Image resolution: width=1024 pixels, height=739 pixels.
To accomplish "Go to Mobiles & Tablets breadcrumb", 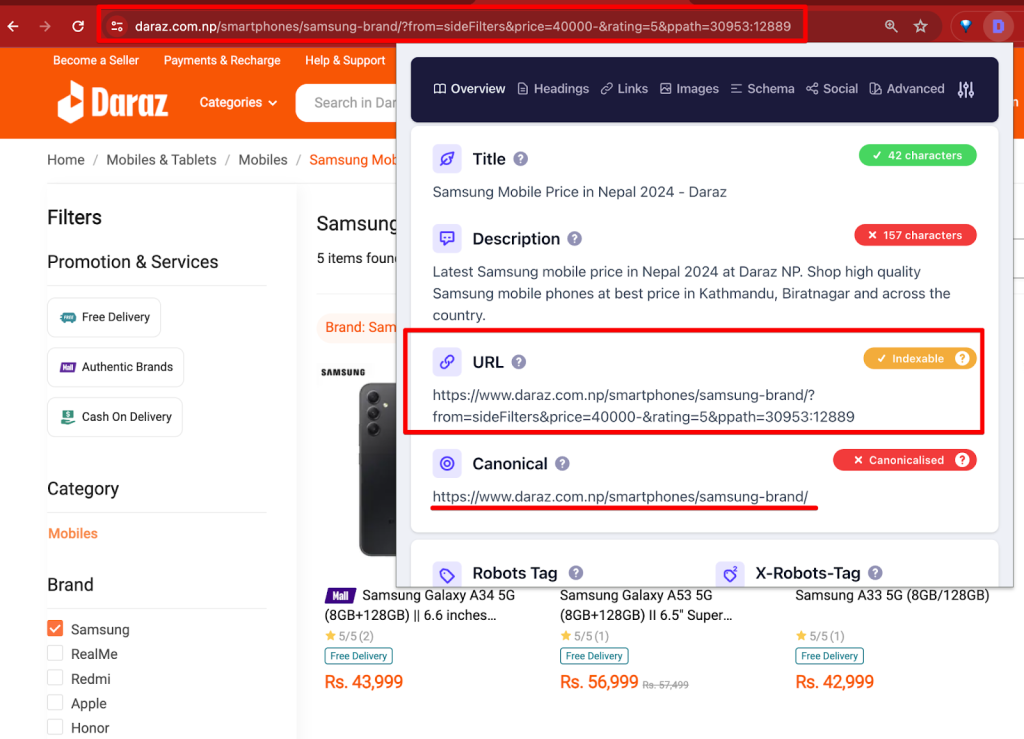I will (161, 160).
